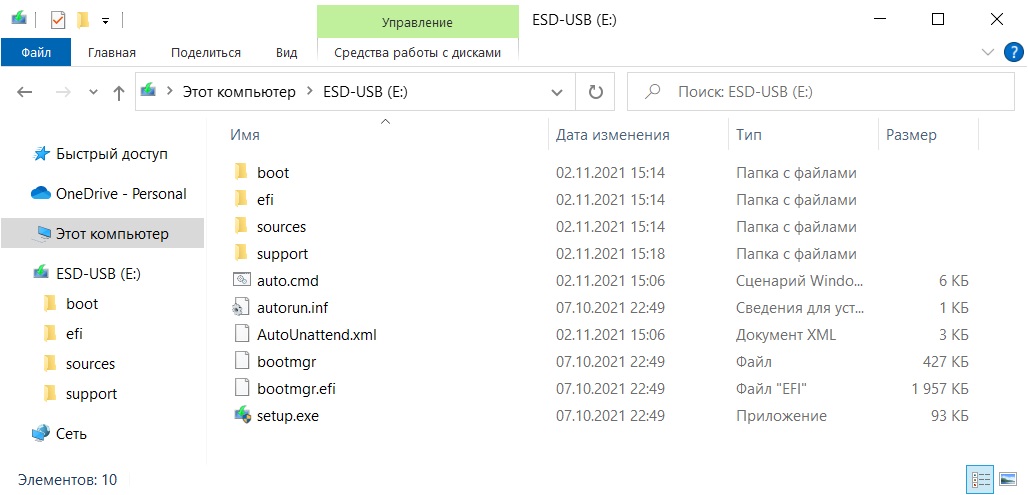Switch to the Вид tab
Image resolution: width=1028 pixels, height=495 pixels.
pos(286,52)
